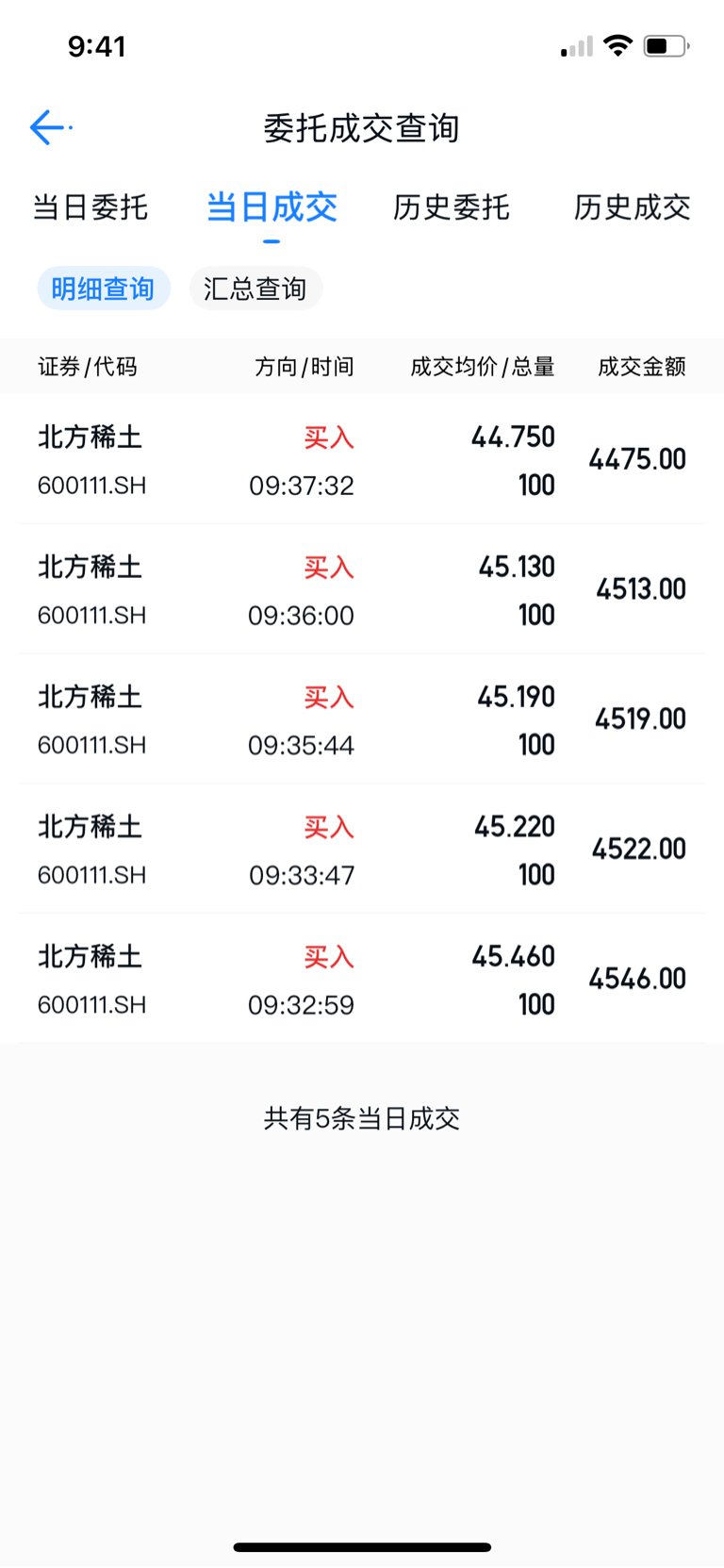Screen dimensions: 724x1568
Task: Switch to 当日委托 tab
Action: pos(90,207)
